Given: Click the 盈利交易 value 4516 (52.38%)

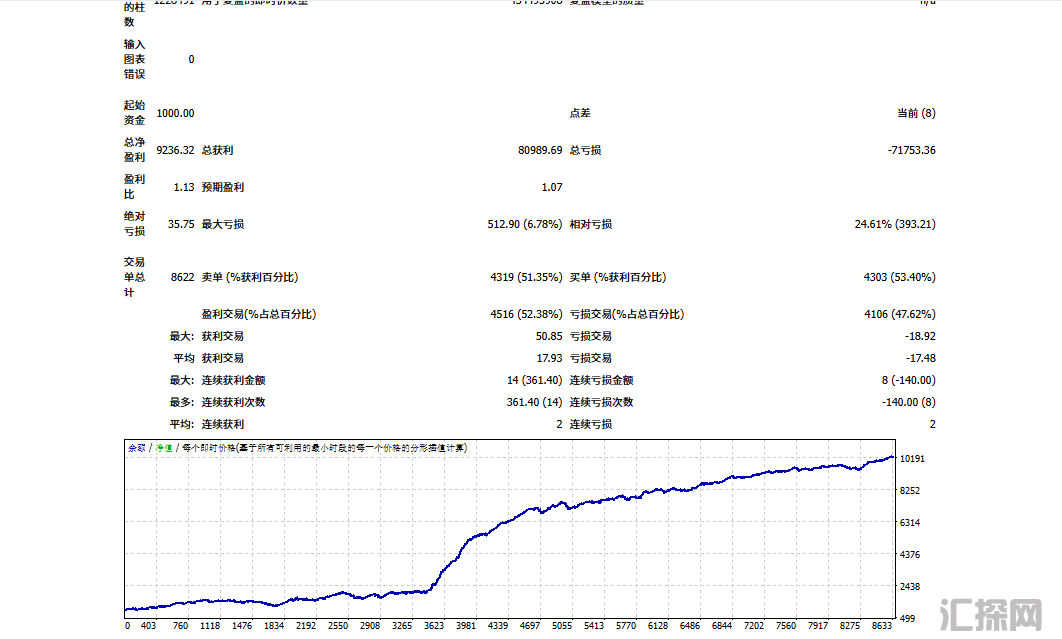Looking at the screenshot, I should 526,314.
